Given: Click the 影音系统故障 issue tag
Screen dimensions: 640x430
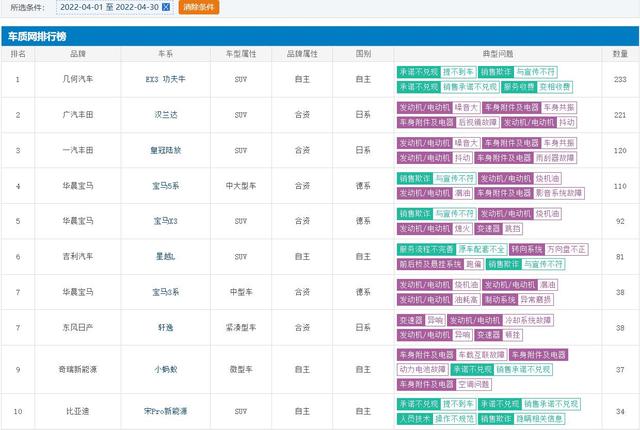Looking at the screenshot, I should pos(558,193).
